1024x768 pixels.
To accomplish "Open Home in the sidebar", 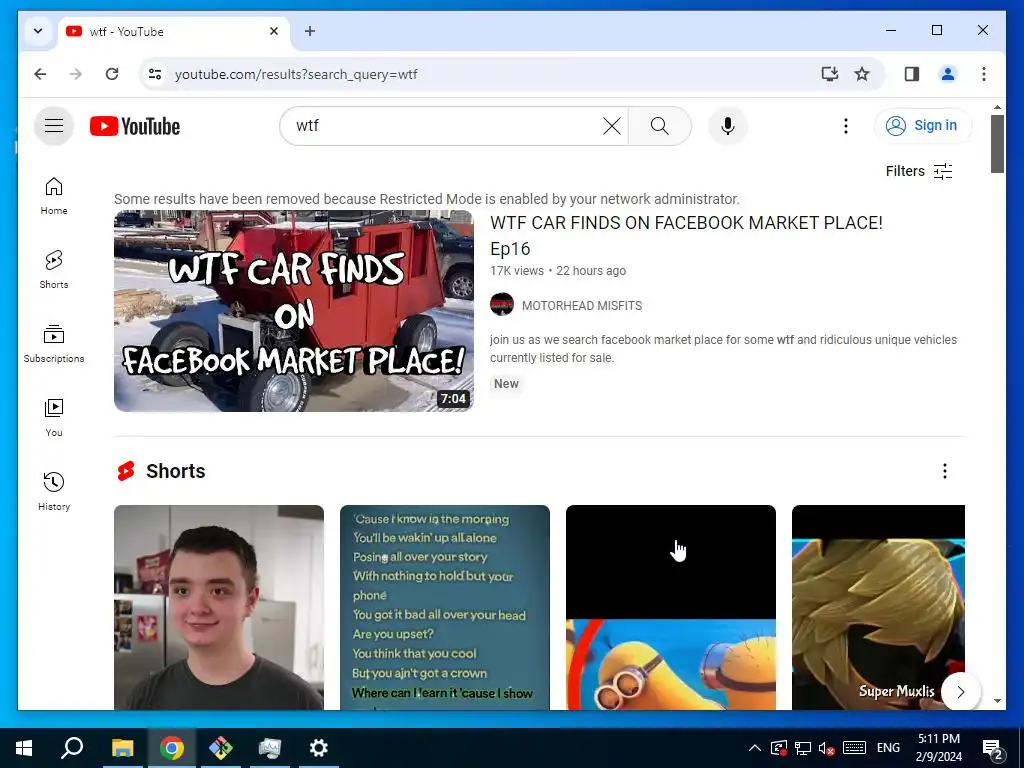I will click(x=54, y=196).
